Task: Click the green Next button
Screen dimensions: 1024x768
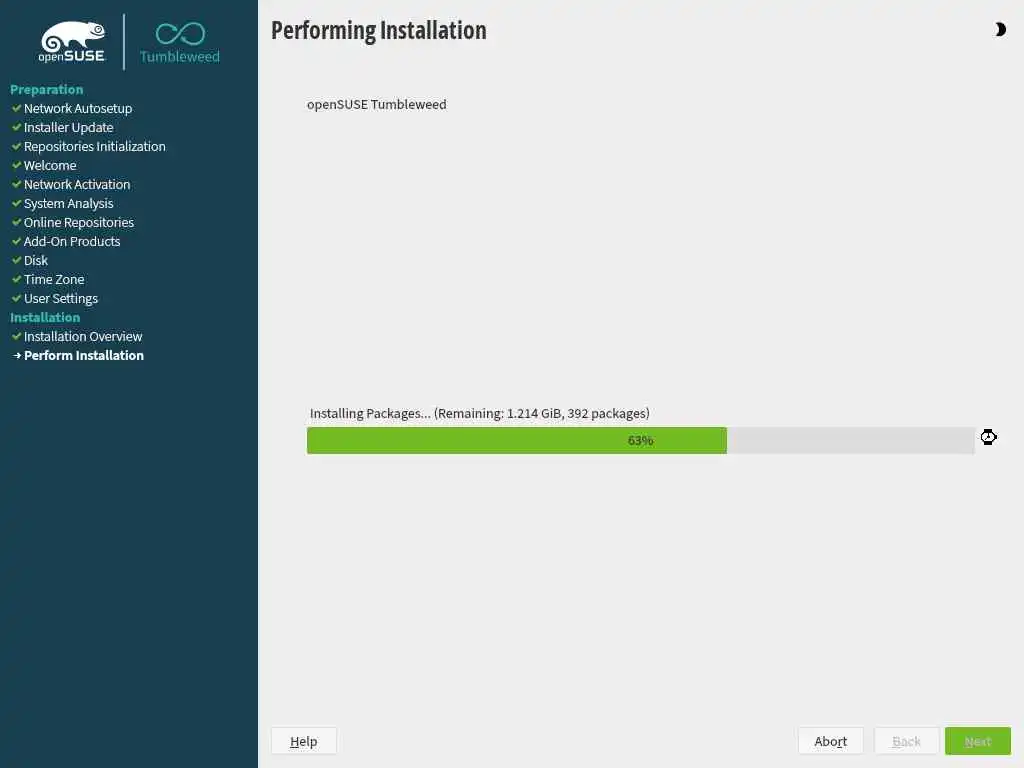Action: tap(978, 741)
